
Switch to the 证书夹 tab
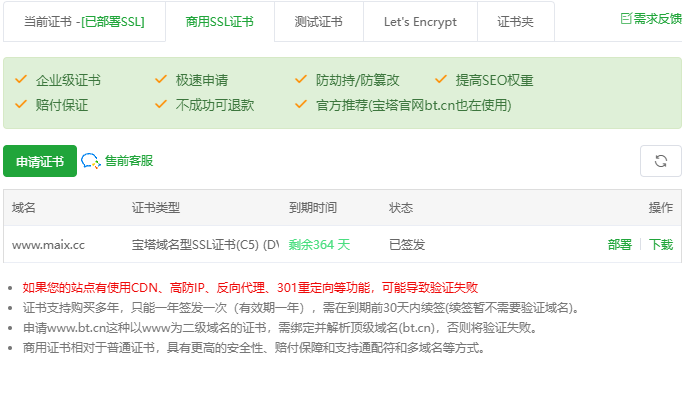point(516,22)
